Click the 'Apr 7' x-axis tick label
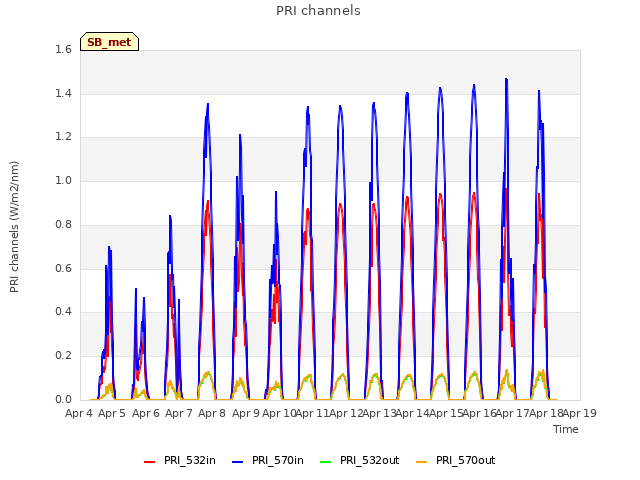 point(179,413)
